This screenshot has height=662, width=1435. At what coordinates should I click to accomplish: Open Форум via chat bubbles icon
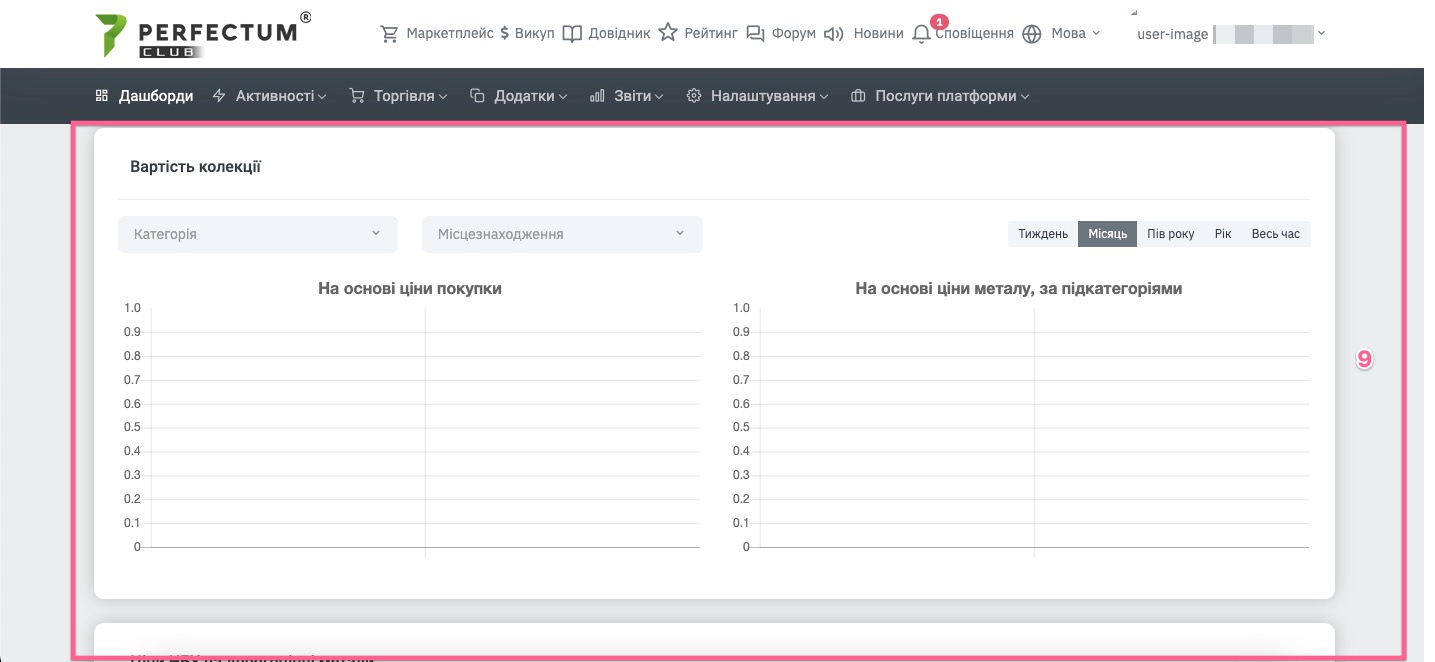tap(756, 34)
